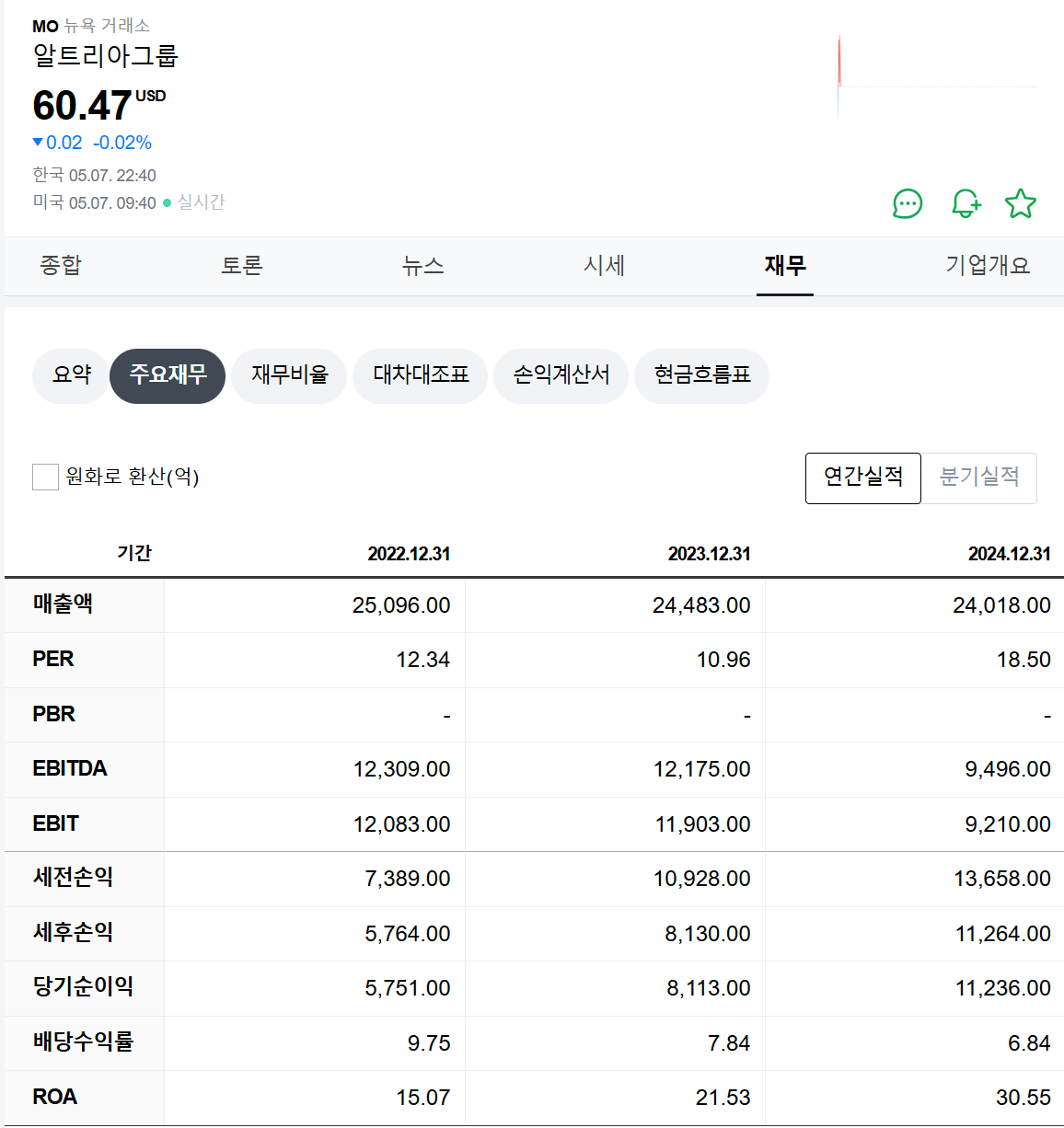This screenshot has width=1064, height=1128.
Task: Select the 요약 pill button
Action: pyautogui.click(x=71, y=375)
